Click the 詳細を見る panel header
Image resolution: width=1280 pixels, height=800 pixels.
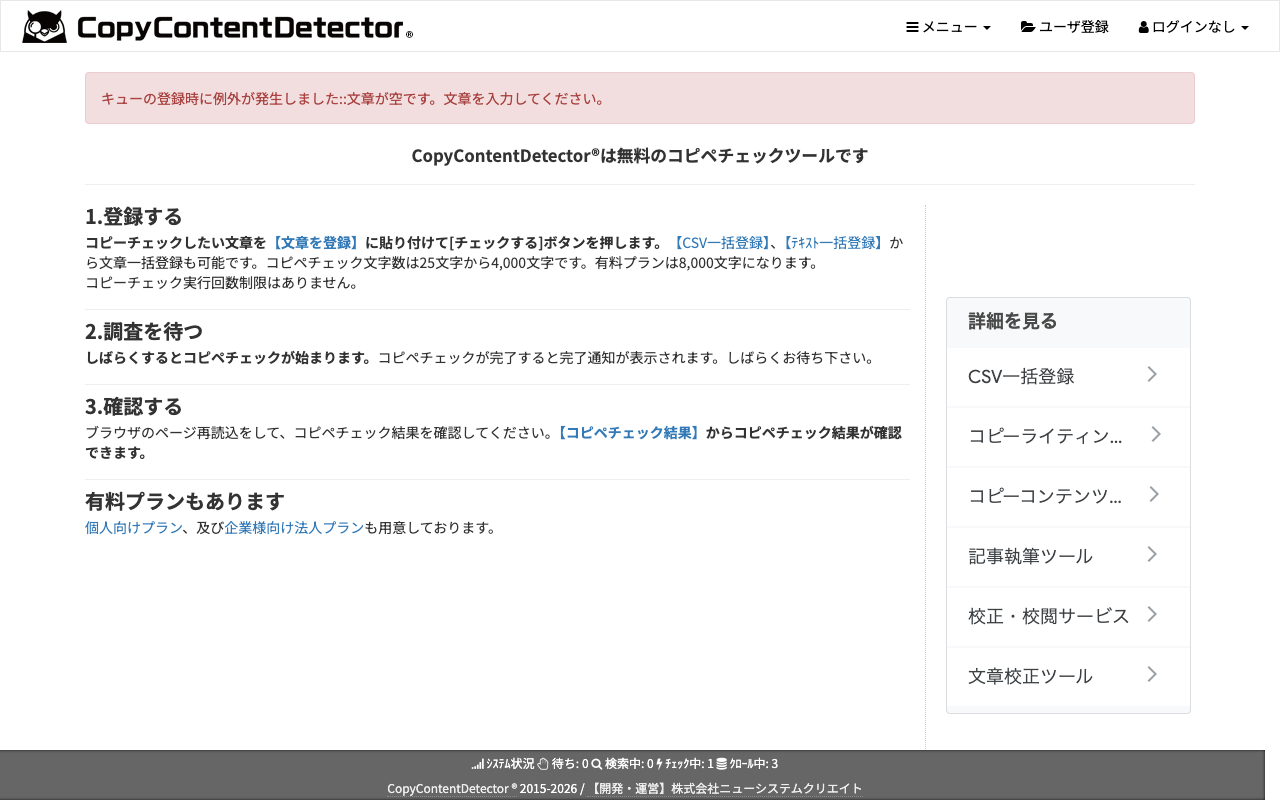(x=1013, y=321)
